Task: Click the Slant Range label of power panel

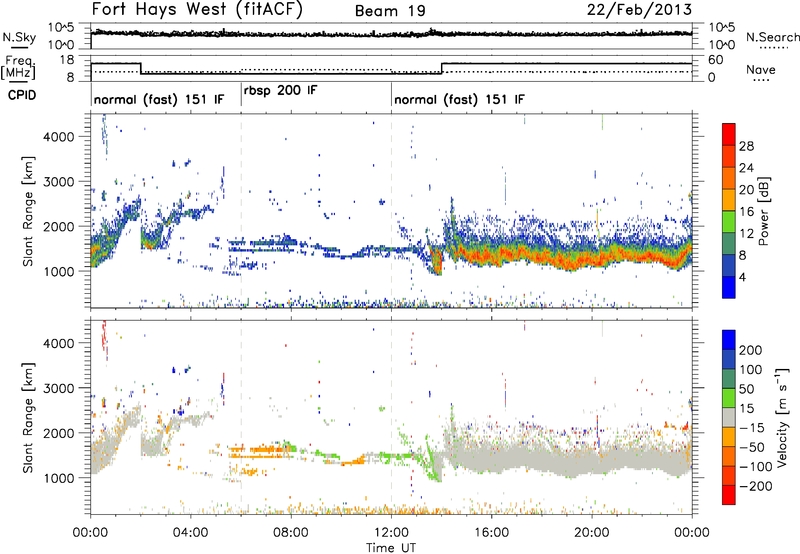Action: (x=28, y=211)
